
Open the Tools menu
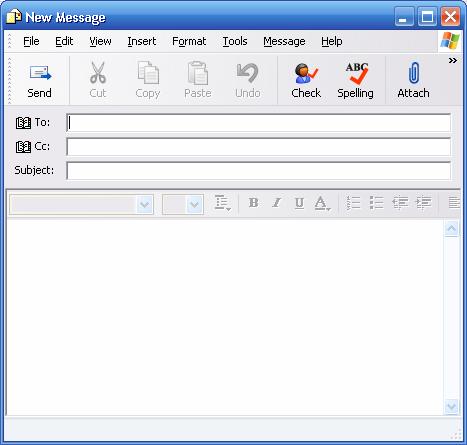(x=235, y=41)
